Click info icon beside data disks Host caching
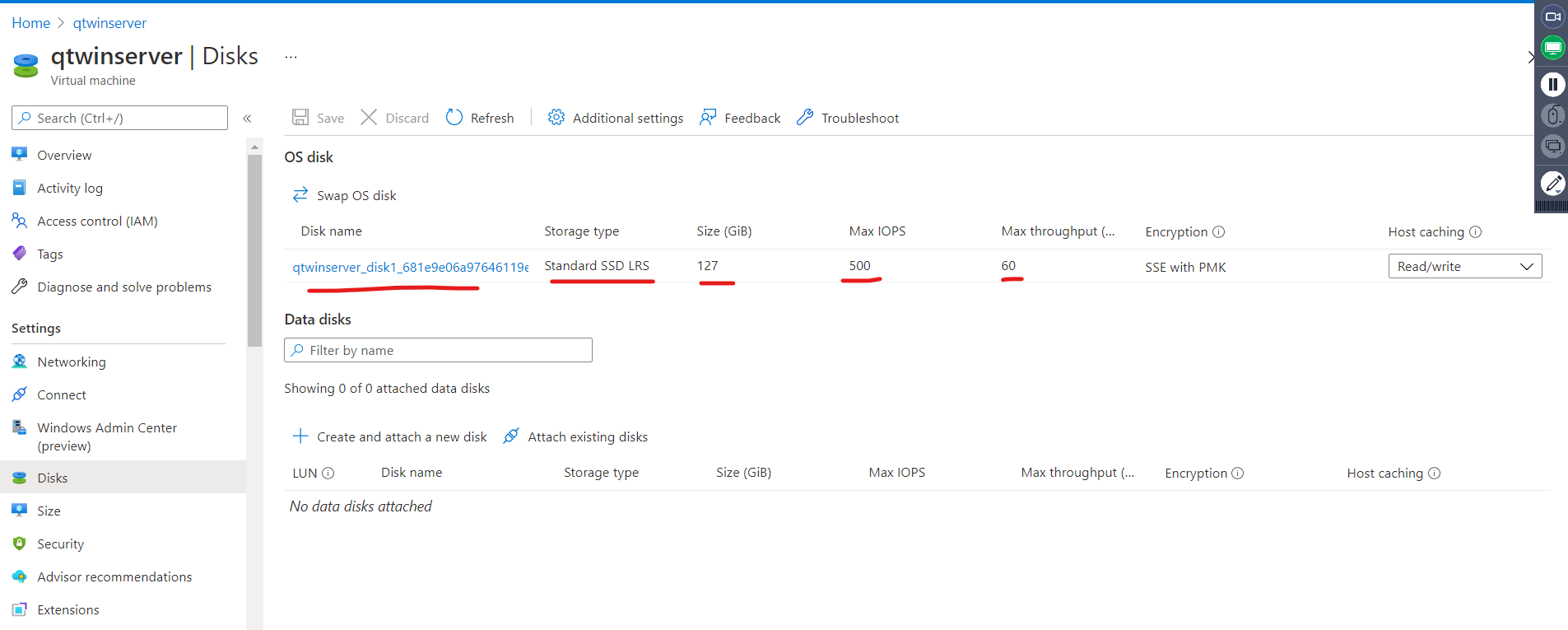1568x630 pixels. tap(1435, 474)
